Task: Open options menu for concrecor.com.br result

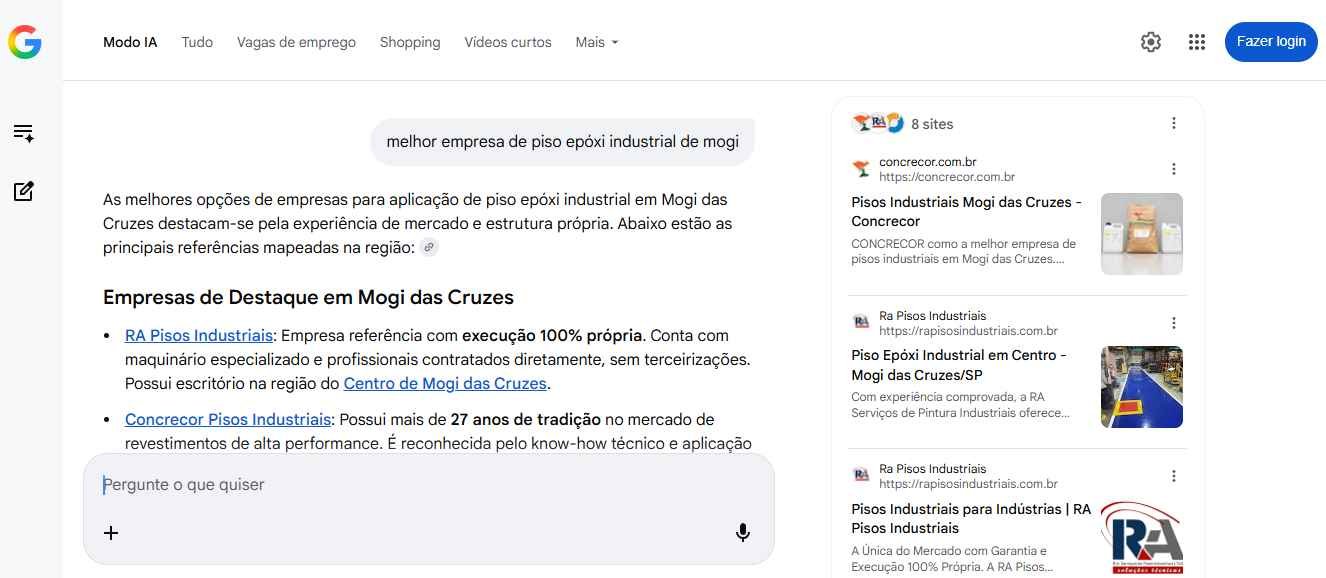Action: pyautogui.click(x=1174, y=169)
